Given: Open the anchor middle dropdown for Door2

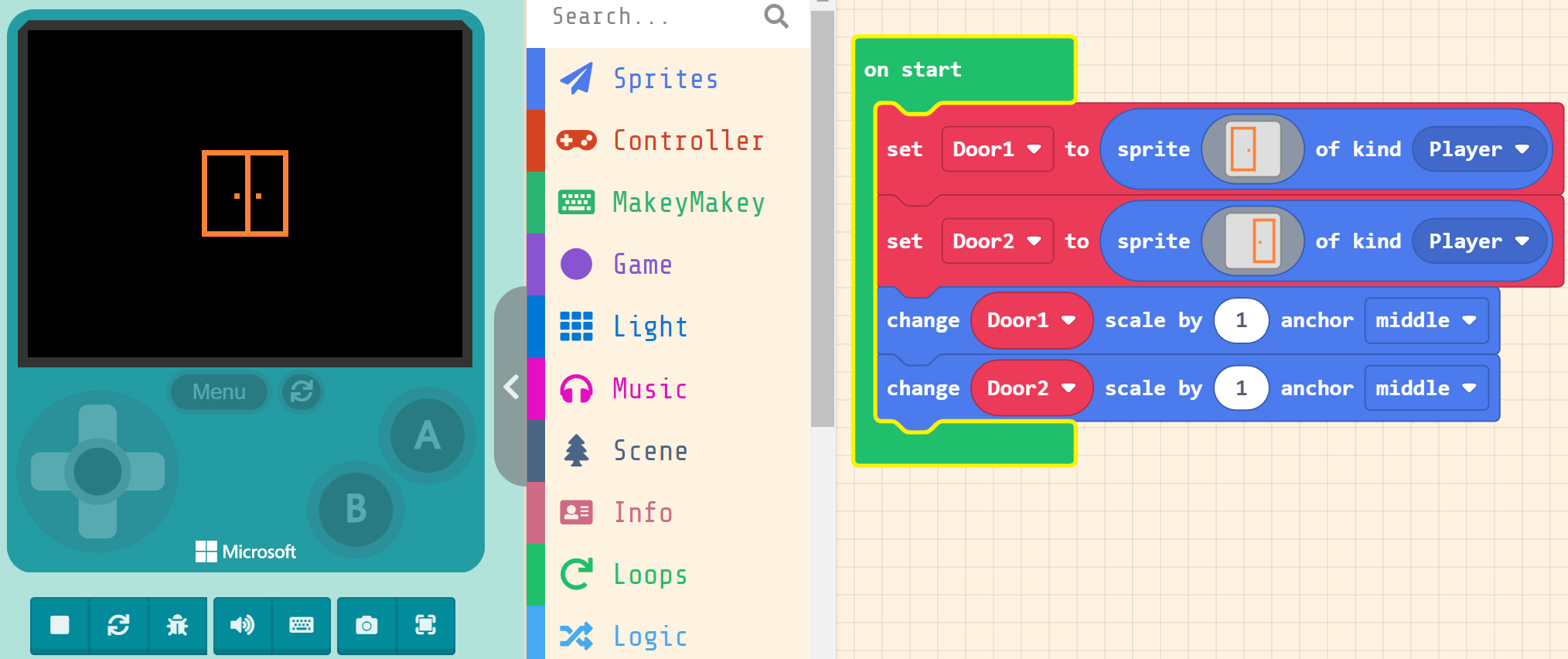Looking at the screenshot, I should click(1425, 388).
